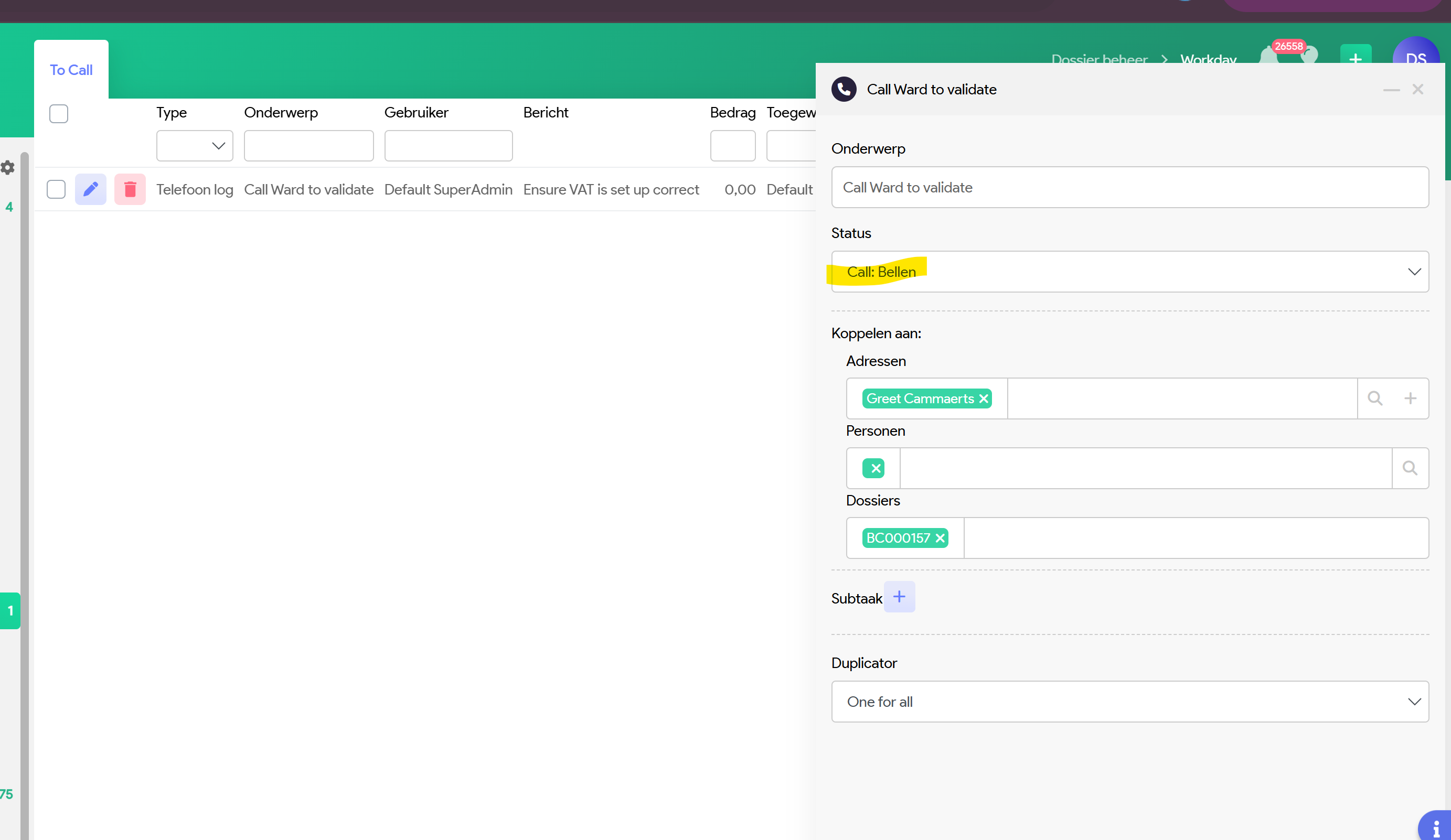Add a Subtaak with the plus button
The image size is (1451, 840).
[x=899, y=597]
